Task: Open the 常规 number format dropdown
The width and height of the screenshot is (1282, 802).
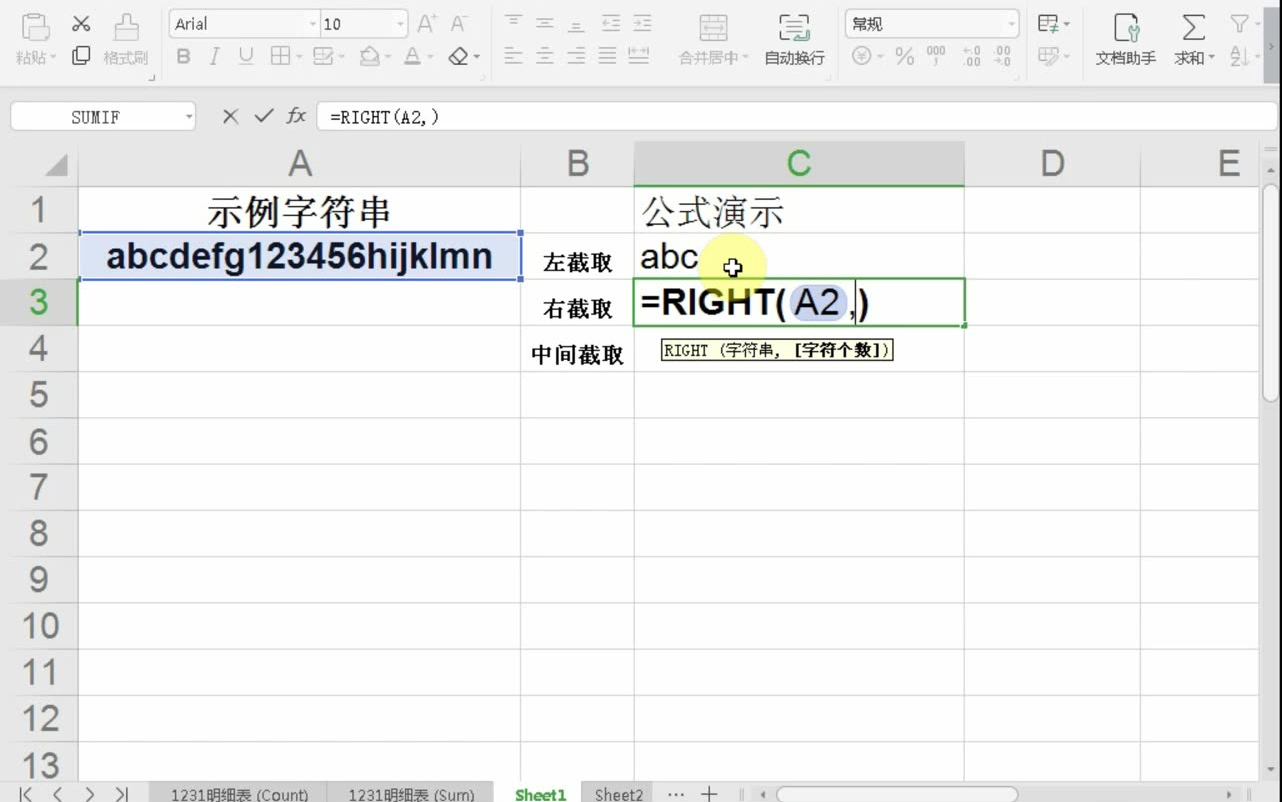Action: 930,22
